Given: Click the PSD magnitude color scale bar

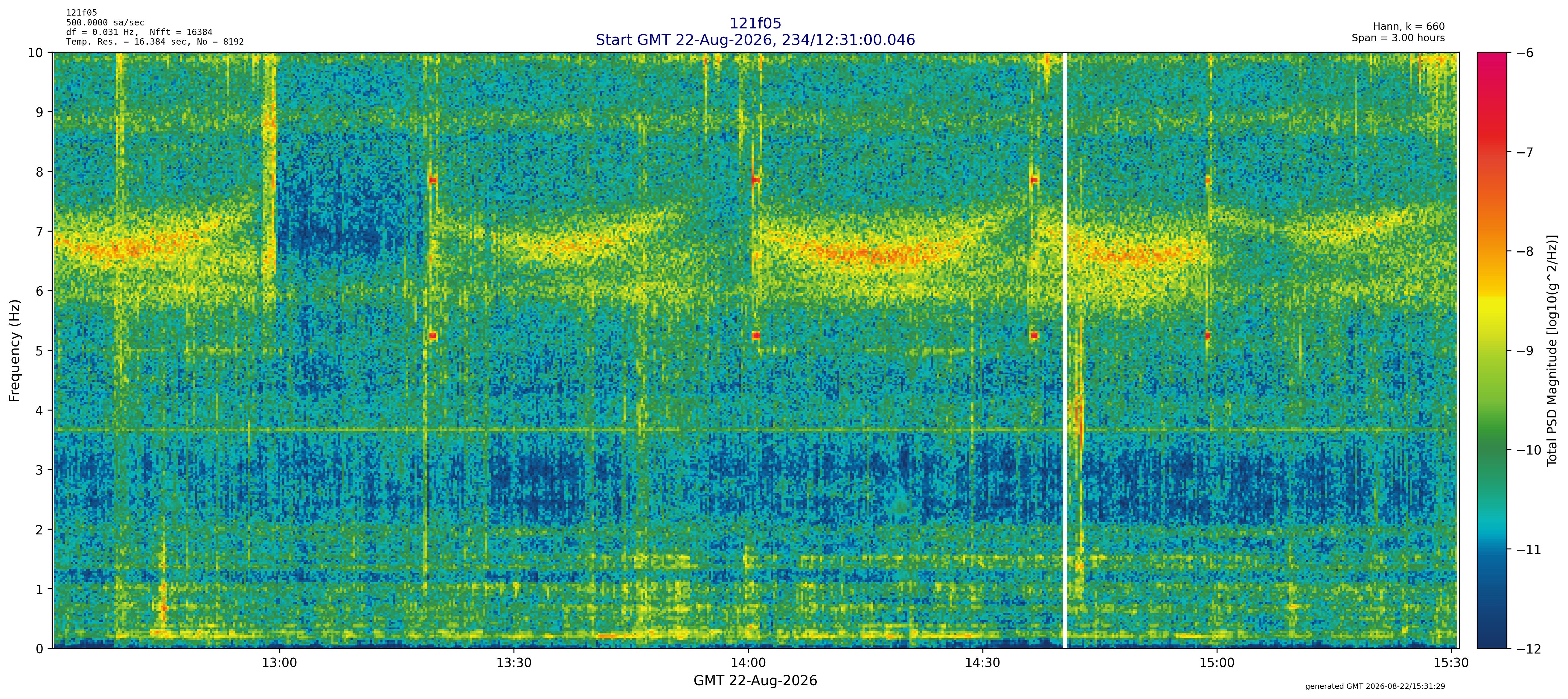Looking at the screenshot, I should [1493, 350].
